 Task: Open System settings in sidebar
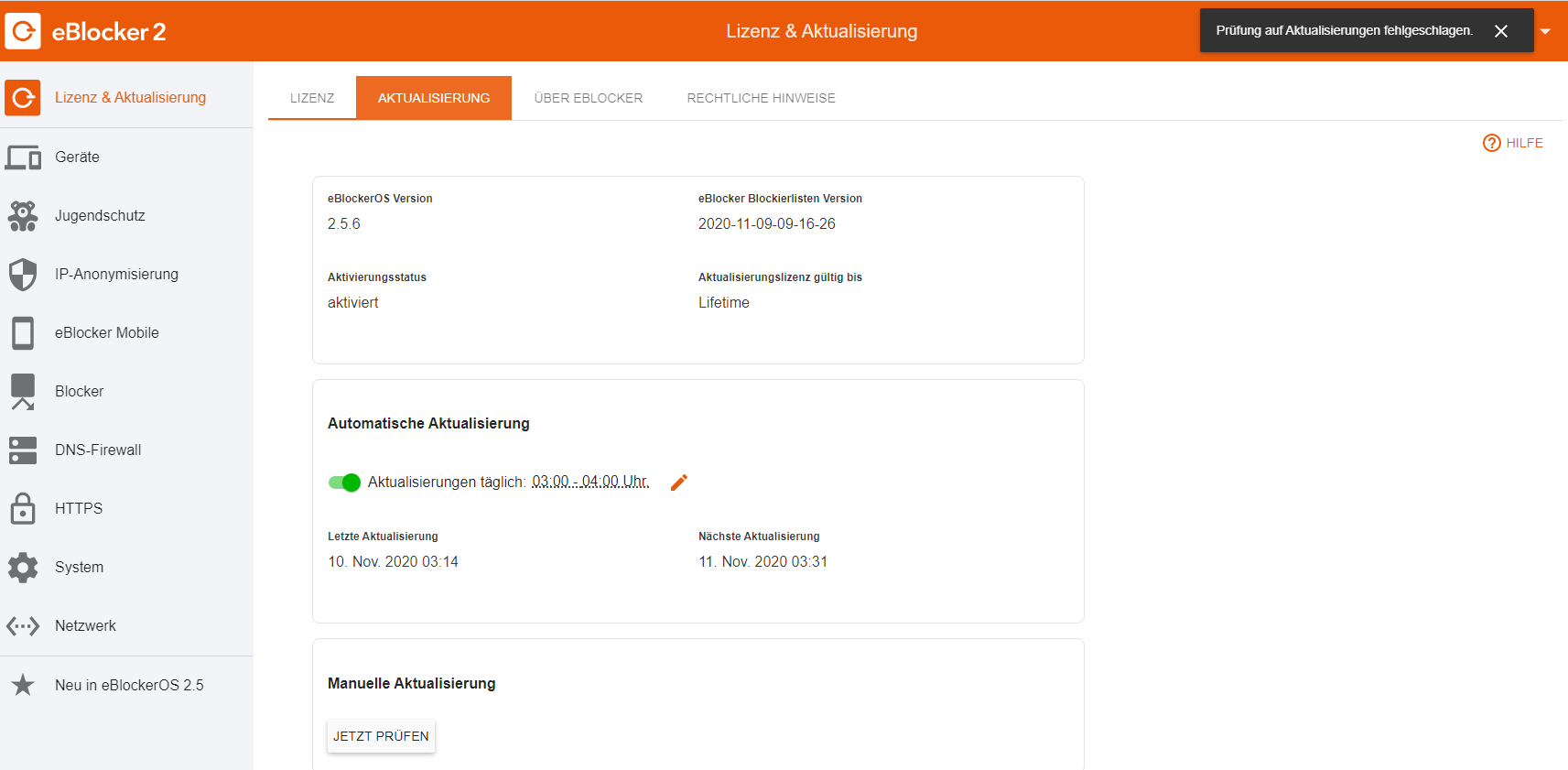(126, 568)
